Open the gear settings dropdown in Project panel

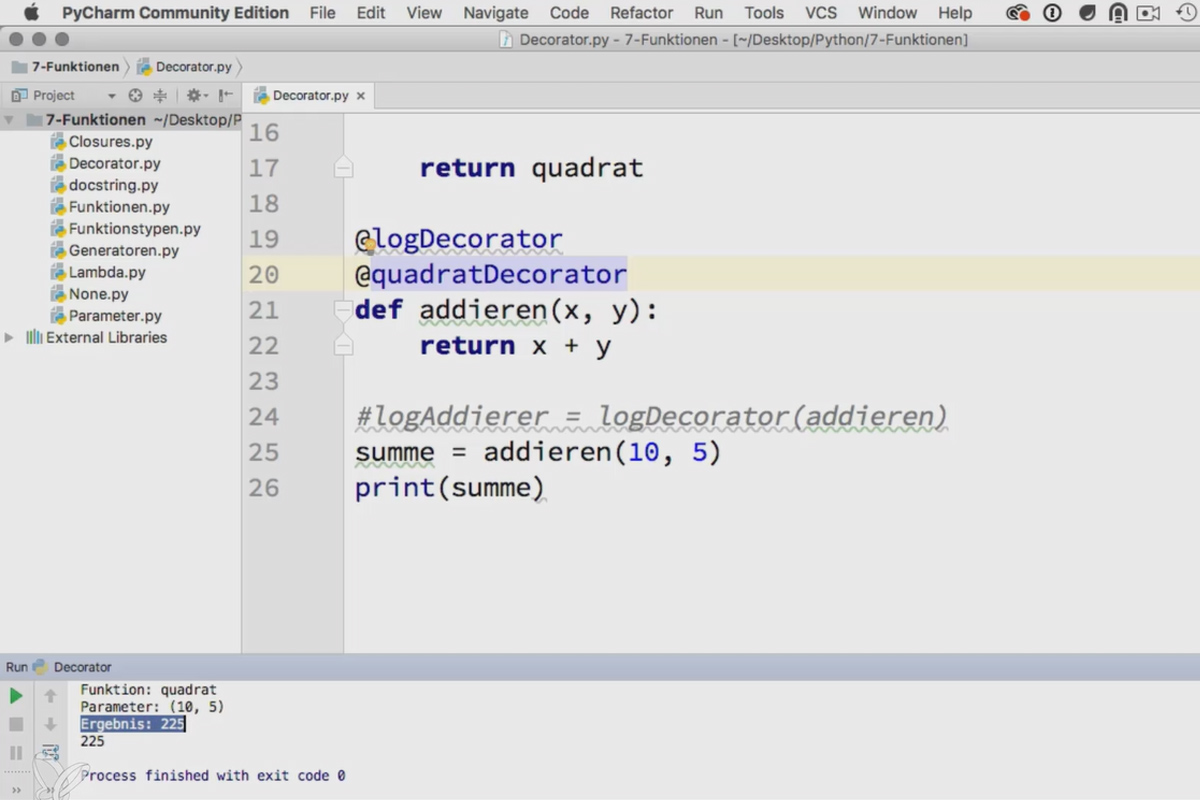click(197, 95)
